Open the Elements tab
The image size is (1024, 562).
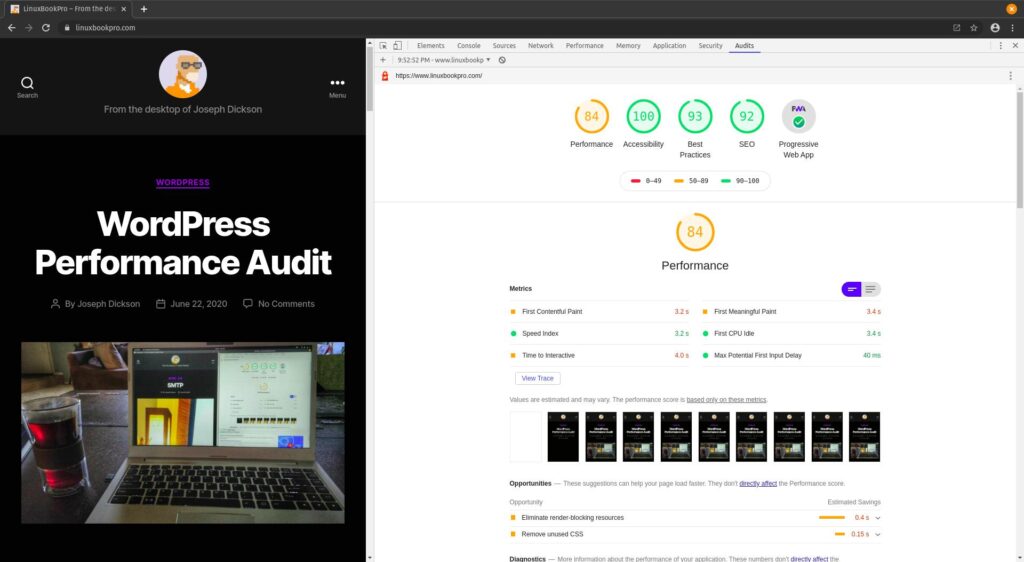click(430, 46)
